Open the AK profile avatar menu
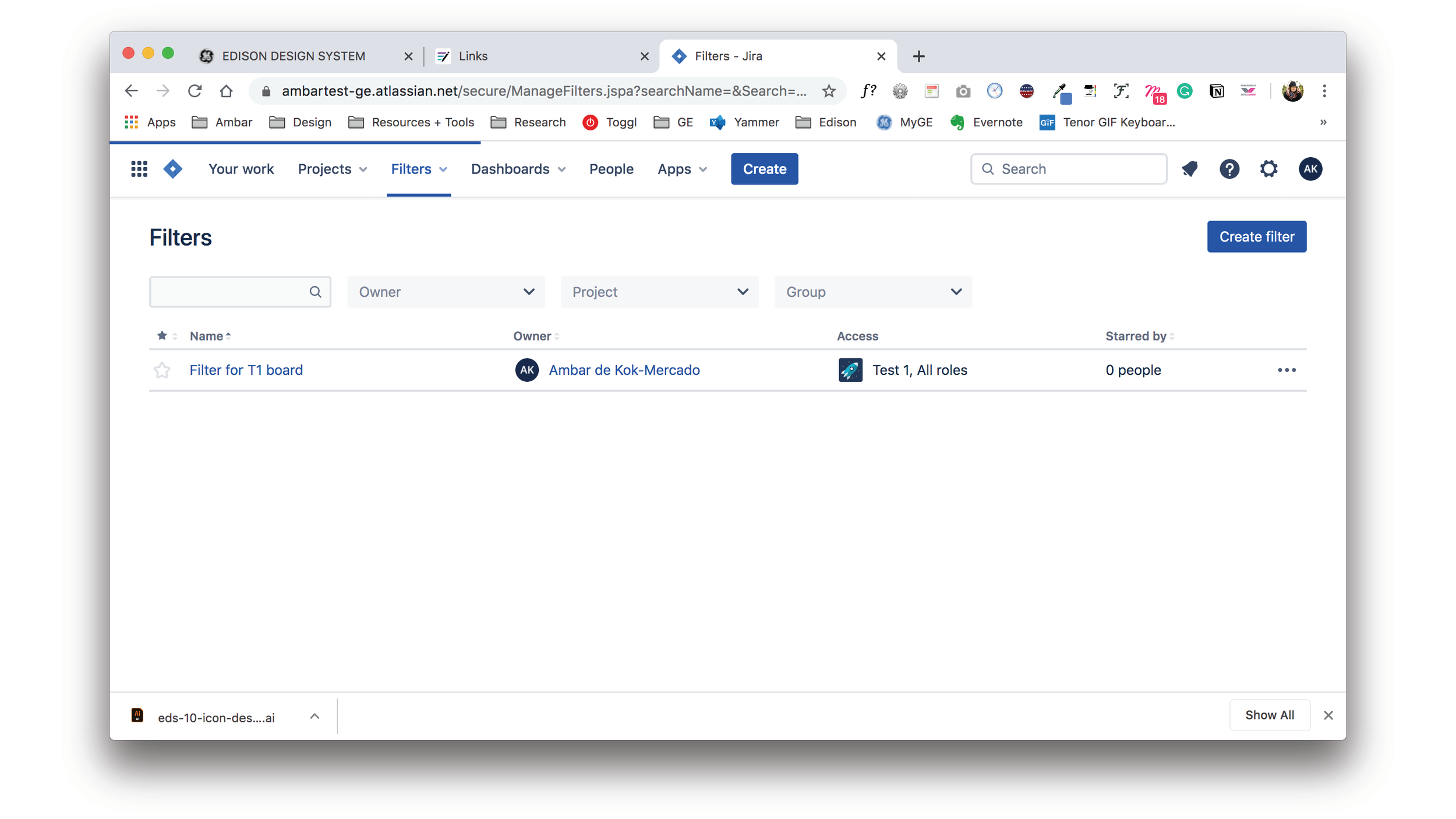This screenshot has width=1456, height=819. (x=1310, y=169)
